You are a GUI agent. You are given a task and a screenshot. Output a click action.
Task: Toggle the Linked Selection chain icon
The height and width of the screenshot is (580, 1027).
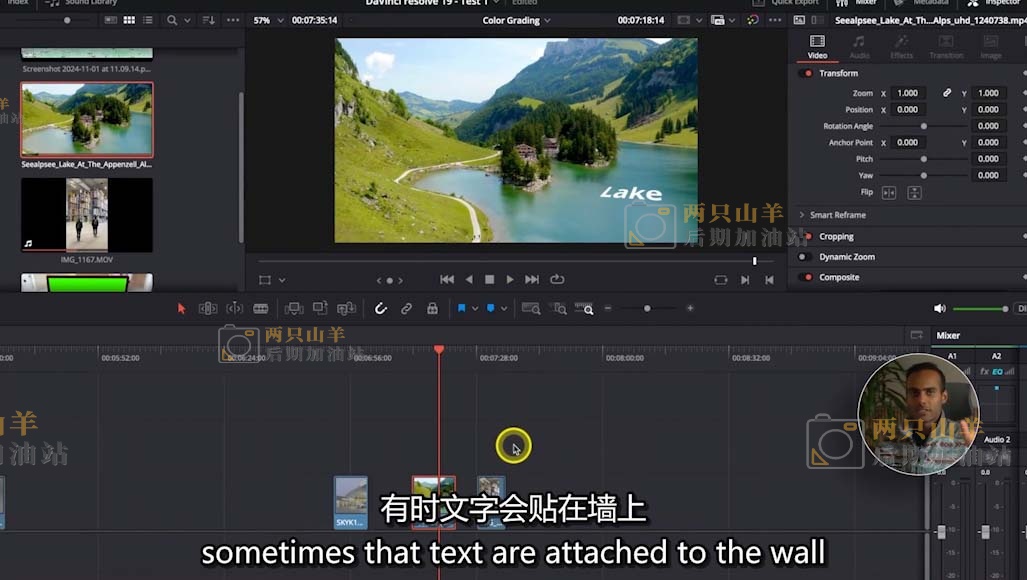pyautogui.click(x=406, y=309)
